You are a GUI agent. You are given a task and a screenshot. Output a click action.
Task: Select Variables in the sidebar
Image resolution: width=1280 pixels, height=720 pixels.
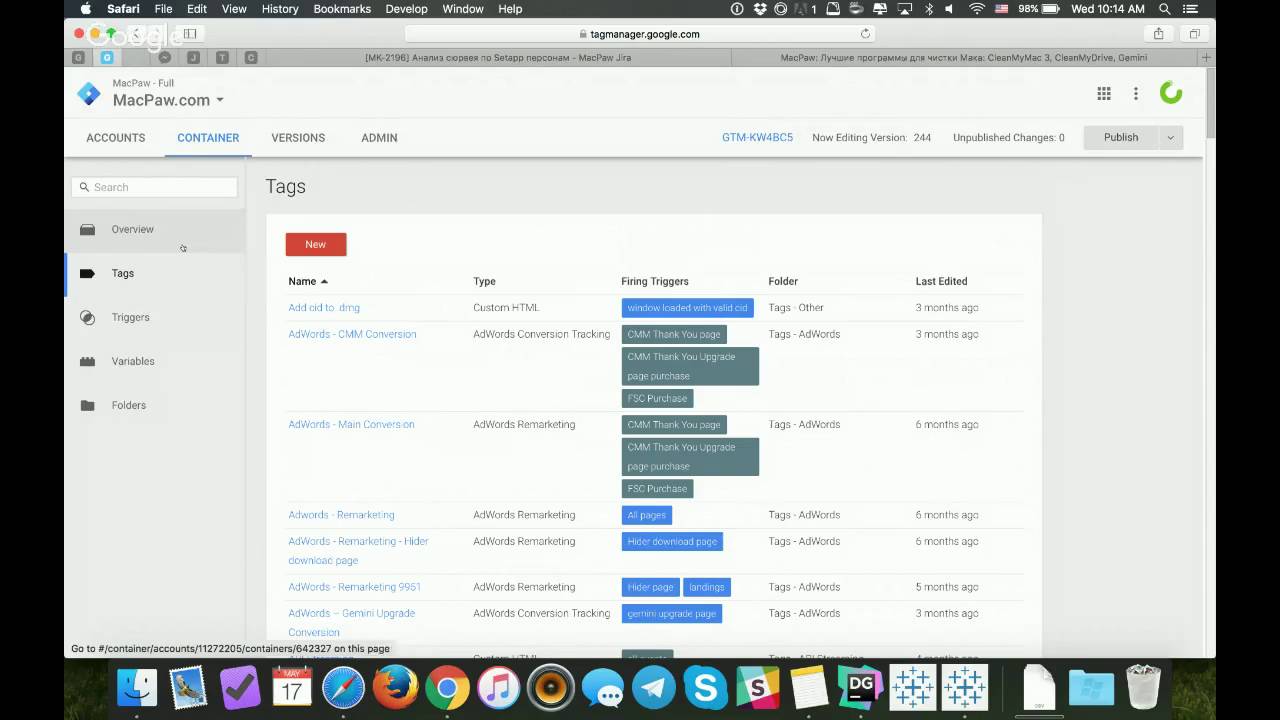point(154,361)
